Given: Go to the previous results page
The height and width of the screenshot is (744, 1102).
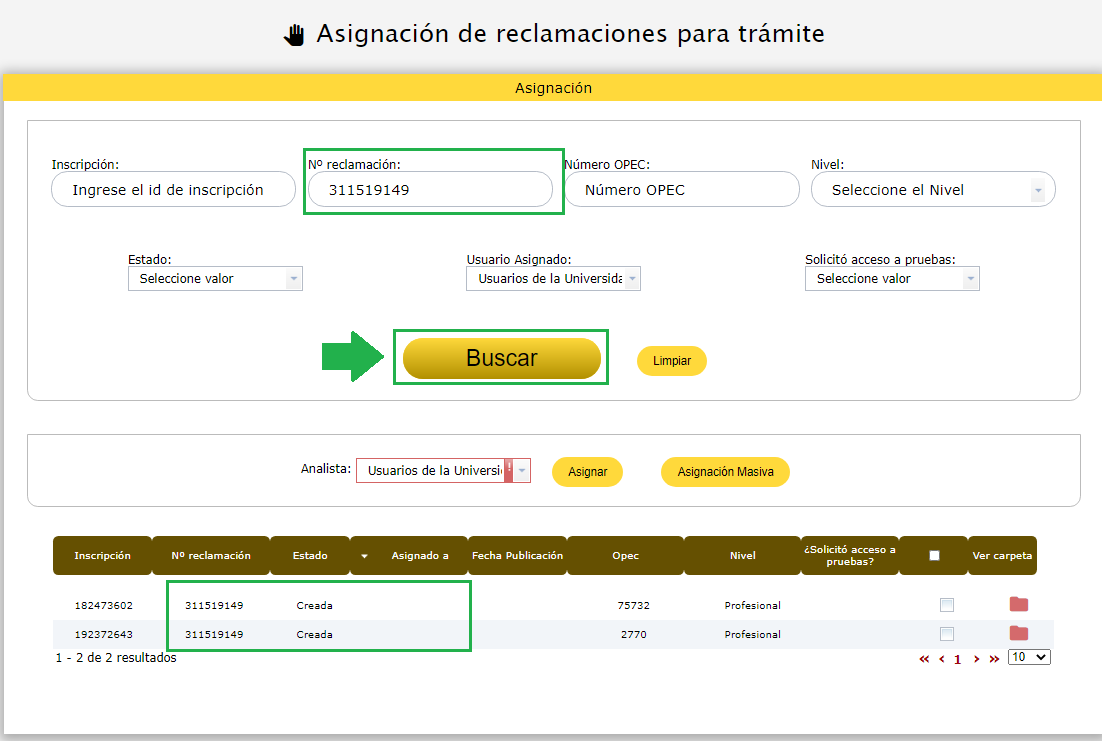Looking at the screenshot, I should click(x=941, y=659).
